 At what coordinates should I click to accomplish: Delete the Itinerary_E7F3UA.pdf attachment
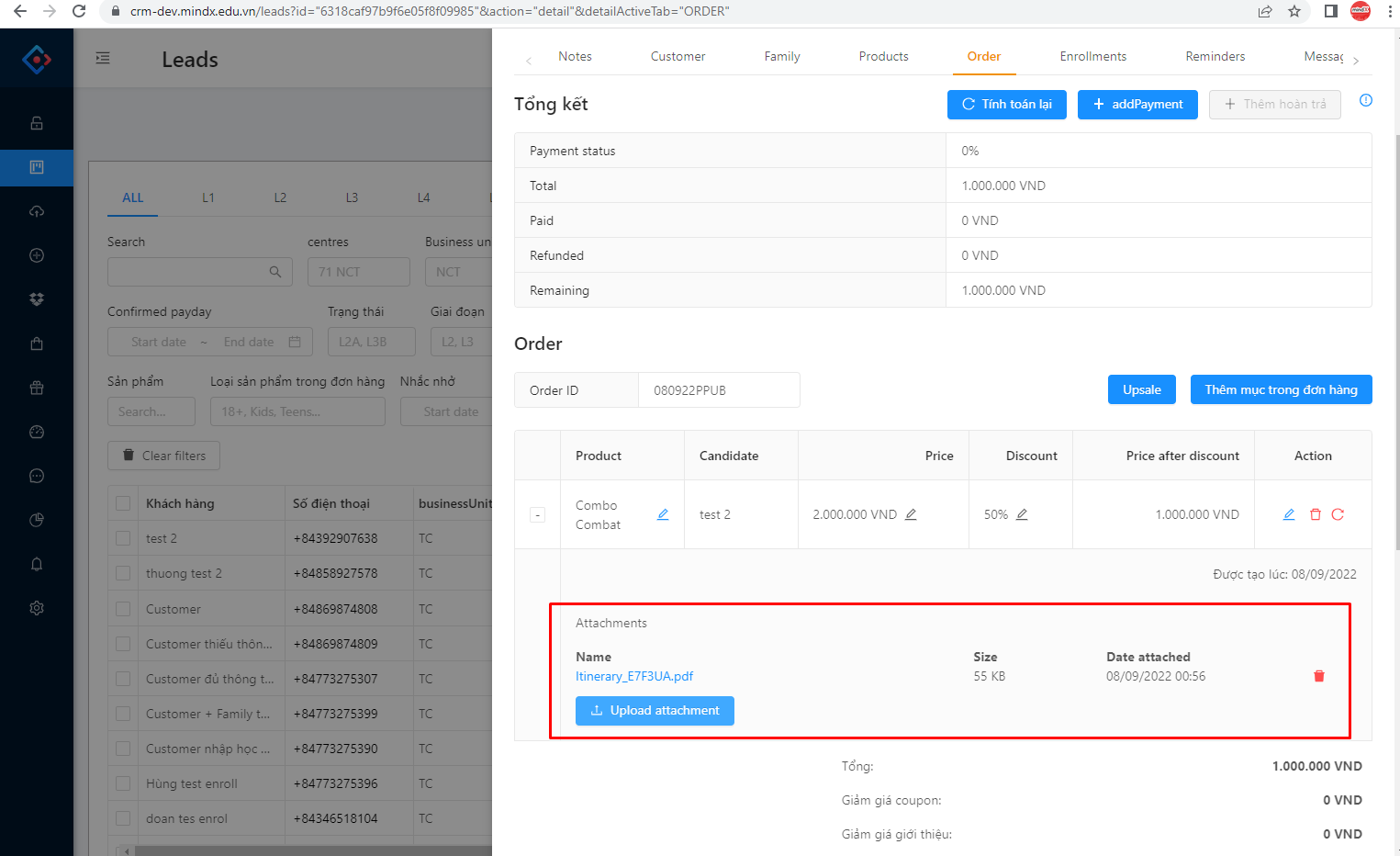tap(1319, 676)
